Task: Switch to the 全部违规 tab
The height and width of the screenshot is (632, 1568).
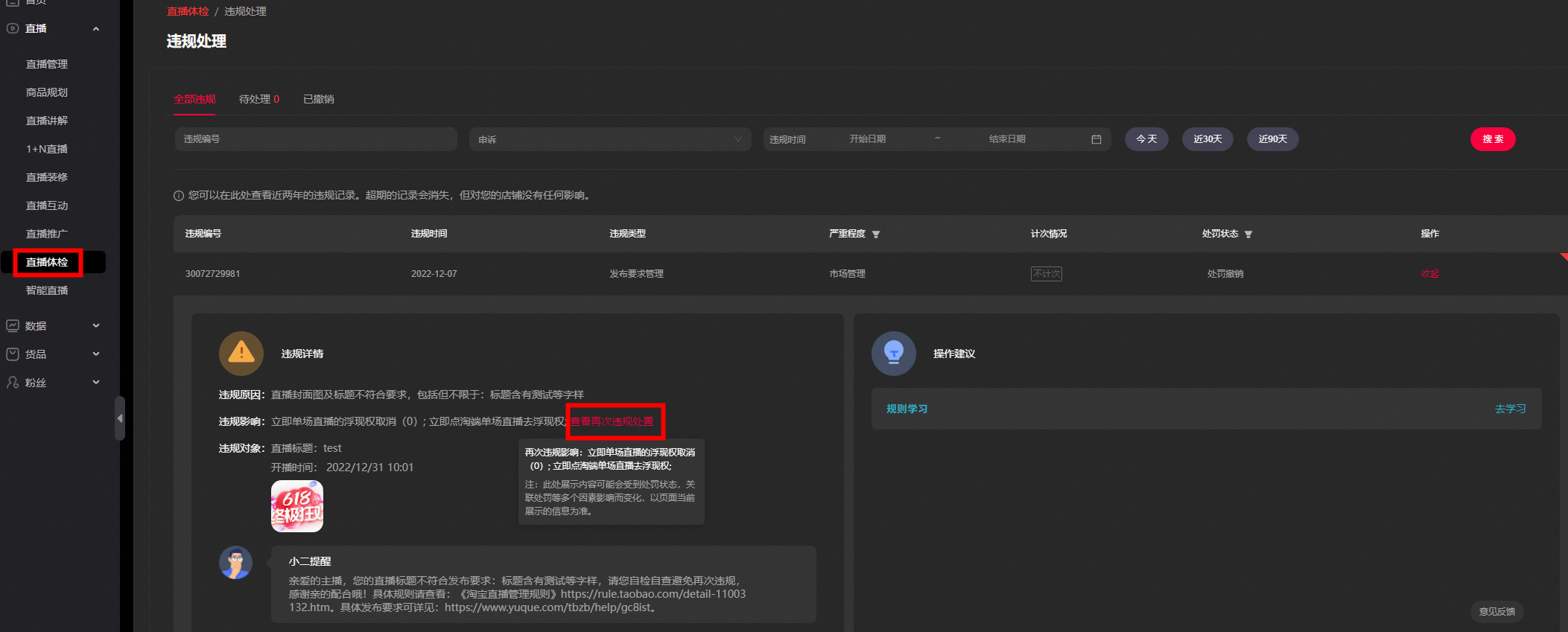Action: (x=194, y=99)
